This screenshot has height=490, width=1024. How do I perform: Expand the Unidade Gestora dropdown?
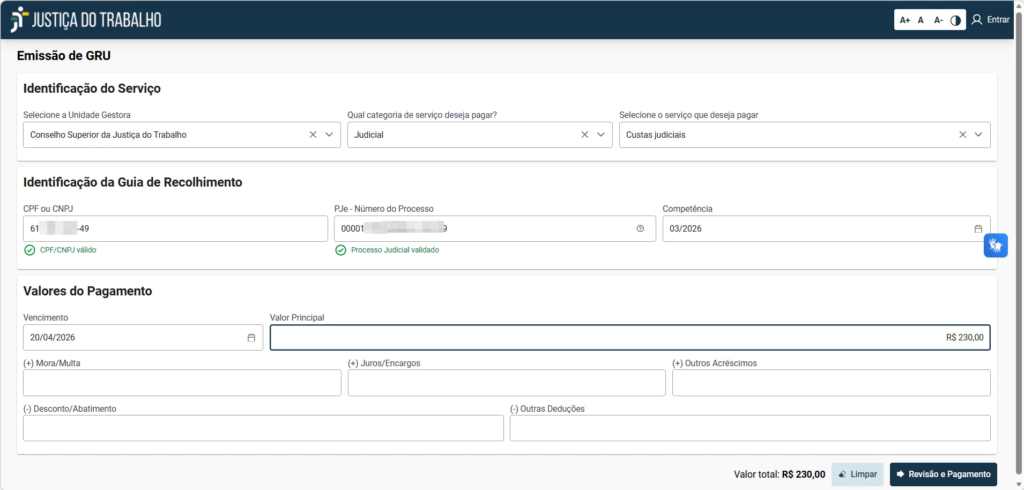pyautogui.click(x=329, y=135)
